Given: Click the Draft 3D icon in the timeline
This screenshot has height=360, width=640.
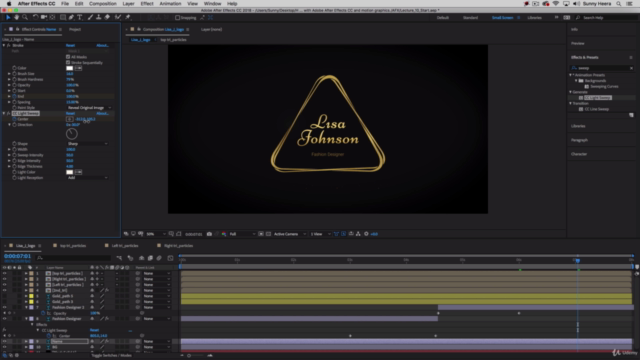Looking at the screenshot, I should 130,258.
